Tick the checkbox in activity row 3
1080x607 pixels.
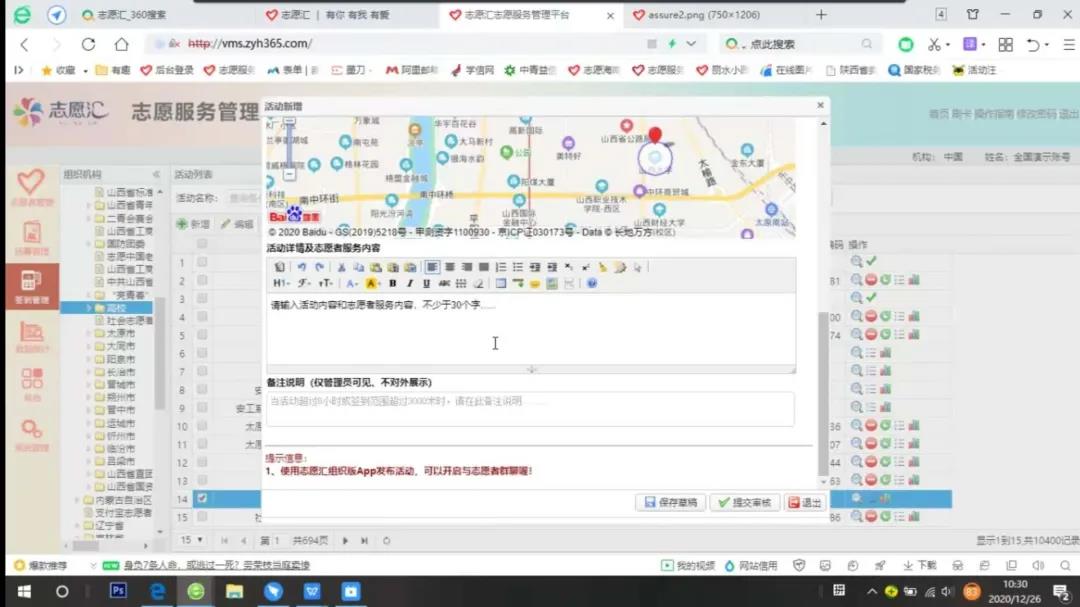202,298
